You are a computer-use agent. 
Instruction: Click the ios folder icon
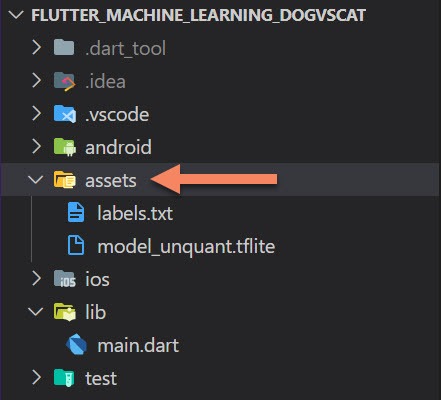65,279
